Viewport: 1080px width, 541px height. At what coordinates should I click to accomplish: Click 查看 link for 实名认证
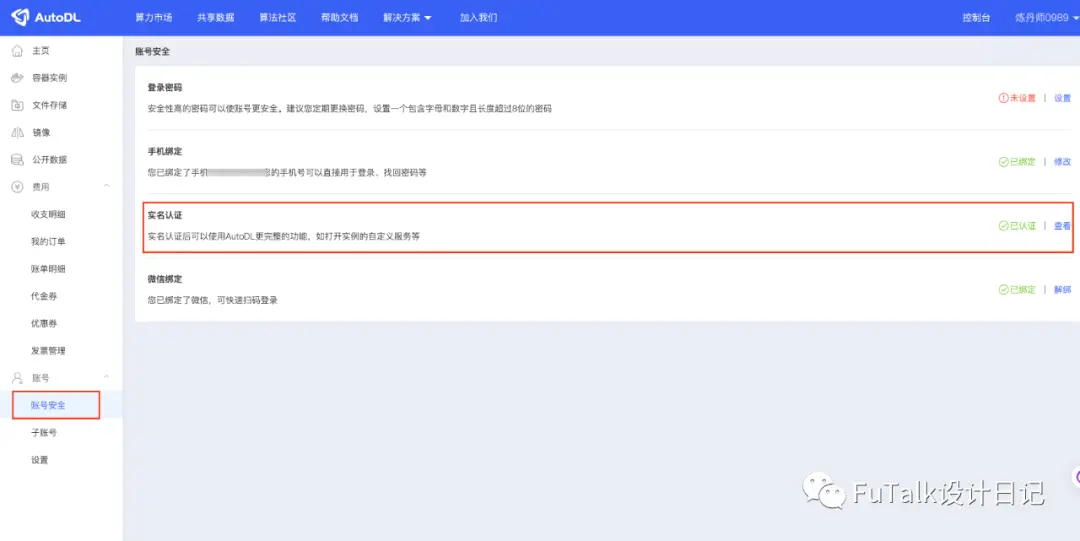pos(1062,226)
